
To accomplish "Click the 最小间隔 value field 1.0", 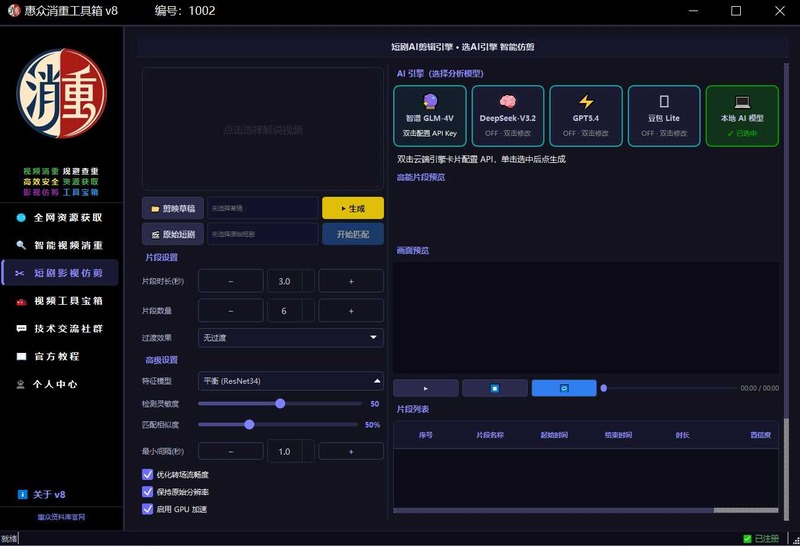I will (x=284, y=452).
